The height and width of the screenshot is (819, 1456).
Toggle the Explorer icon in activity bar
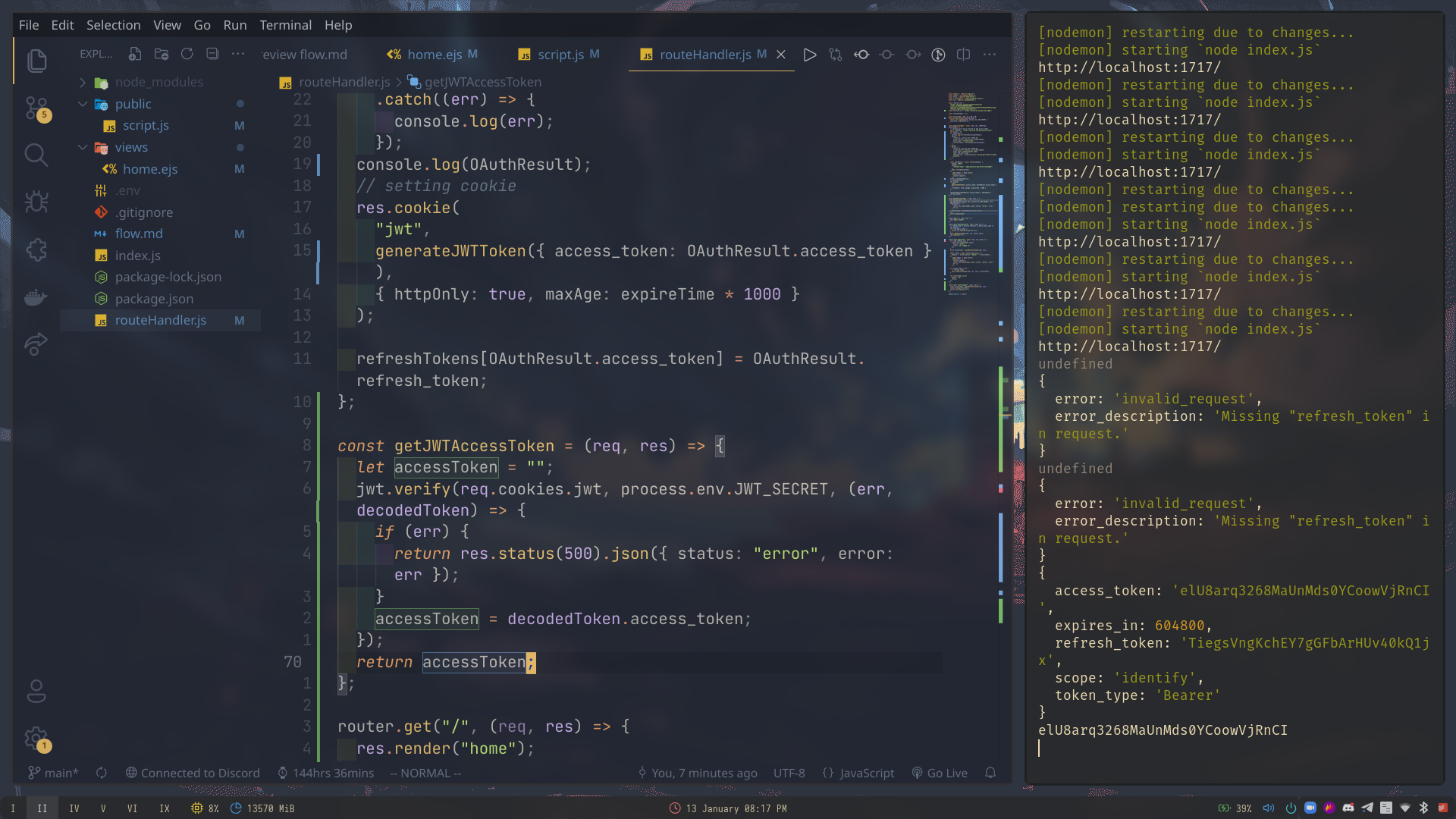click(37, 61)
